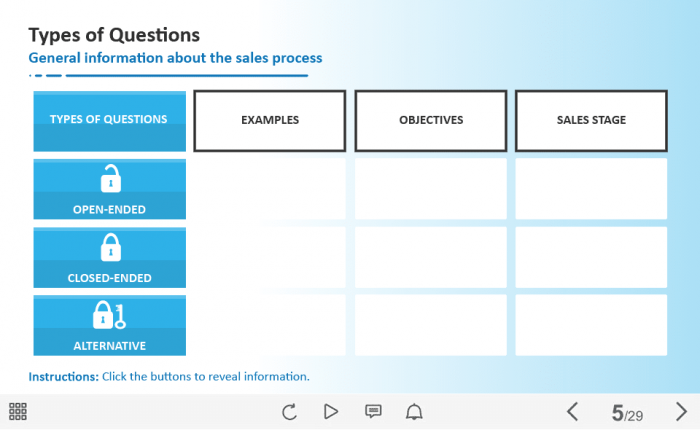Viewport: 700px width, 430px height.
Task: Click the slide counter 5/29
Action: pos(627,413)
